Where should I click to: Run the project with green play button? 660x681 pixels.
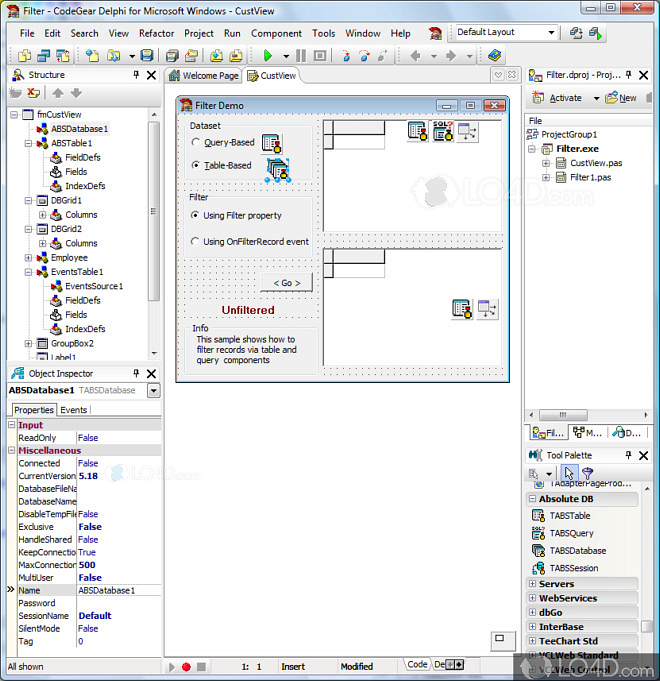(267, 56)
